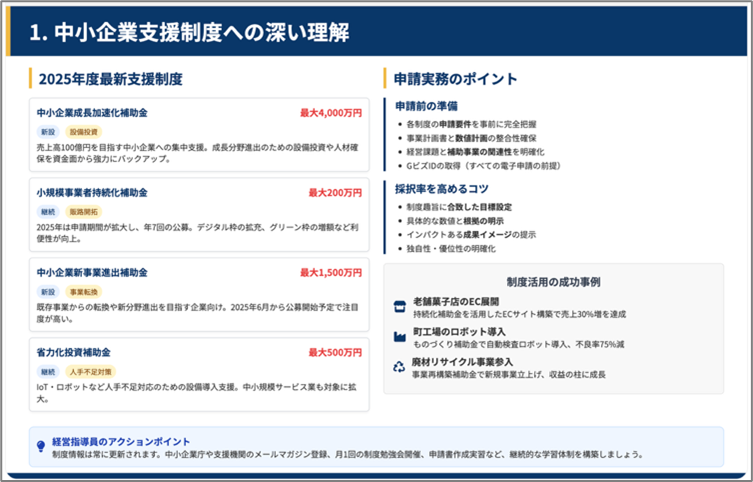Select the 申請実務のポイント section heading

455,78
